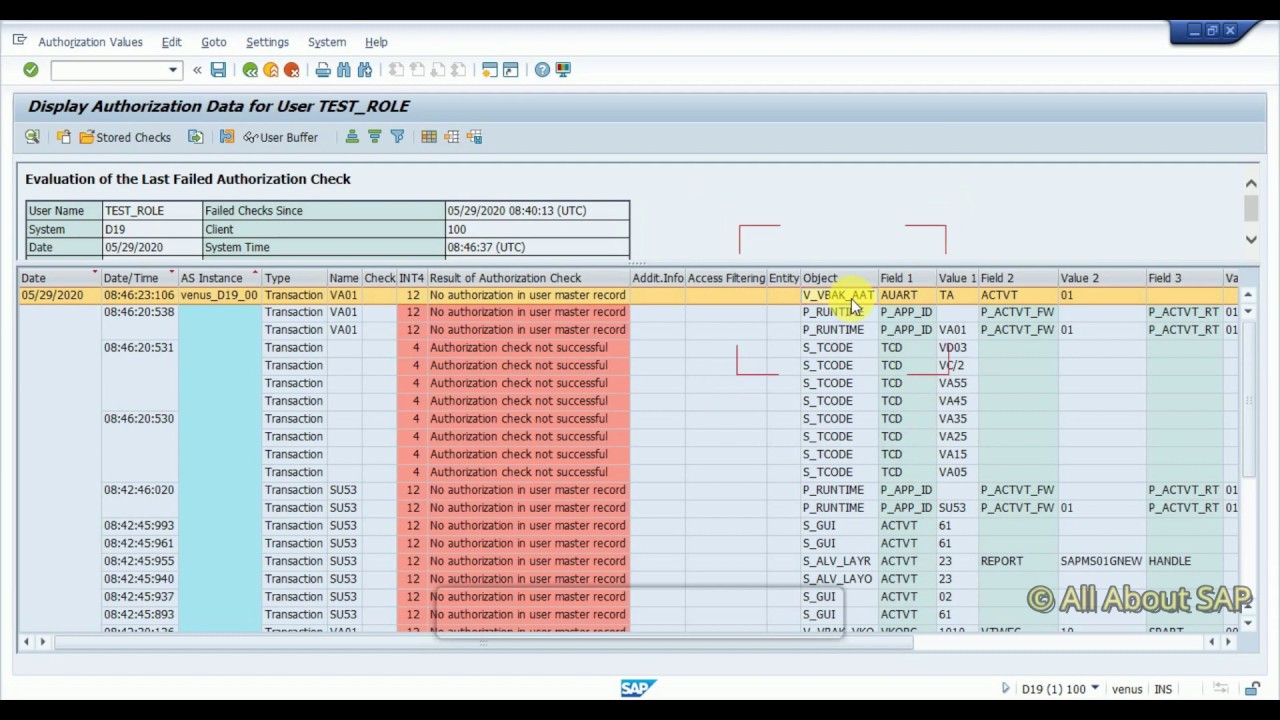Screen dimensions: 1280x720
Task: Click the Sort Ascending icon
Action: click(352, 137)
